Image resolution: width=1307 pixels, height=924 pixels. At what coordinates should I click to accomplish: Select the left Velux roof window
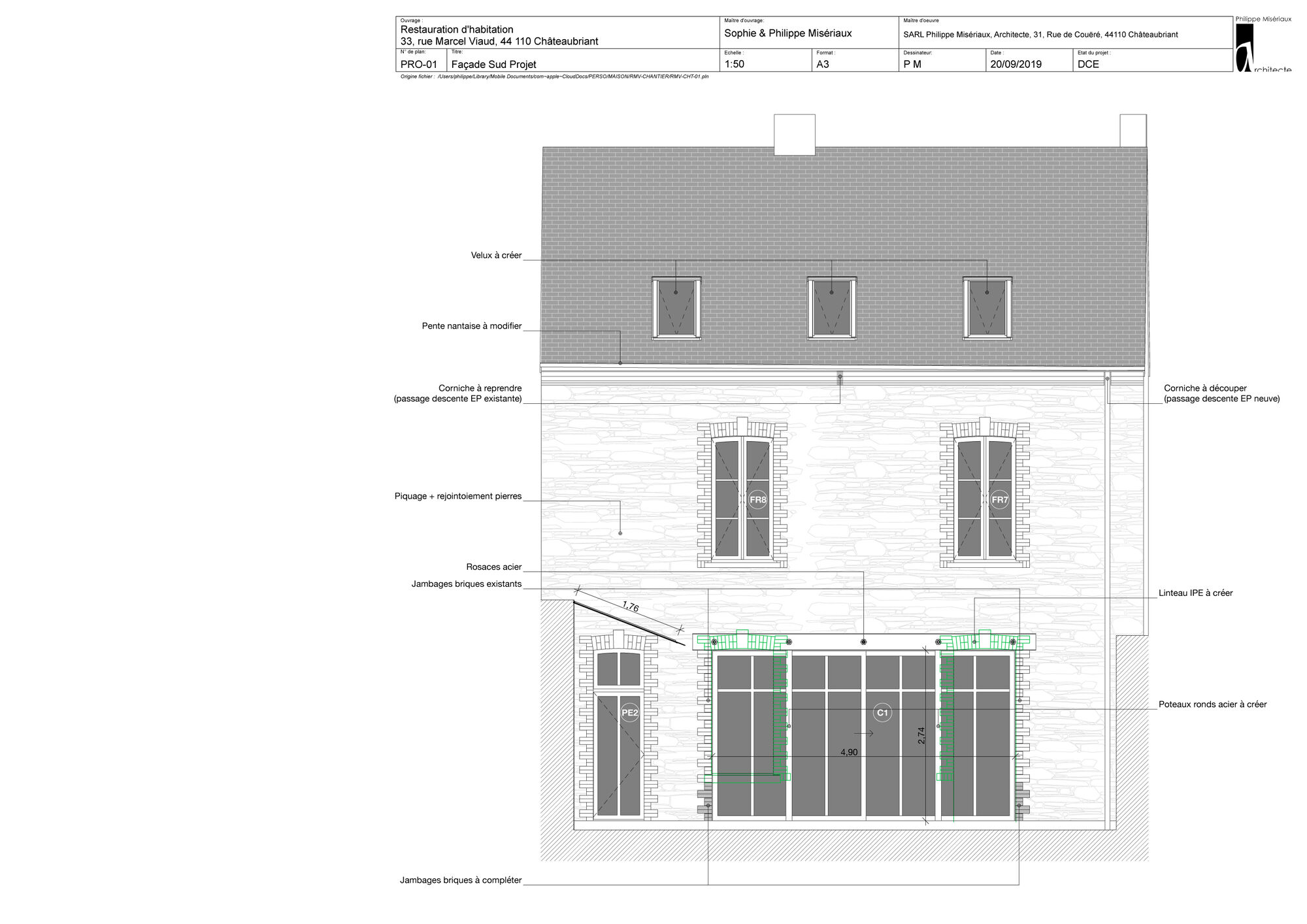pos(676,308)
